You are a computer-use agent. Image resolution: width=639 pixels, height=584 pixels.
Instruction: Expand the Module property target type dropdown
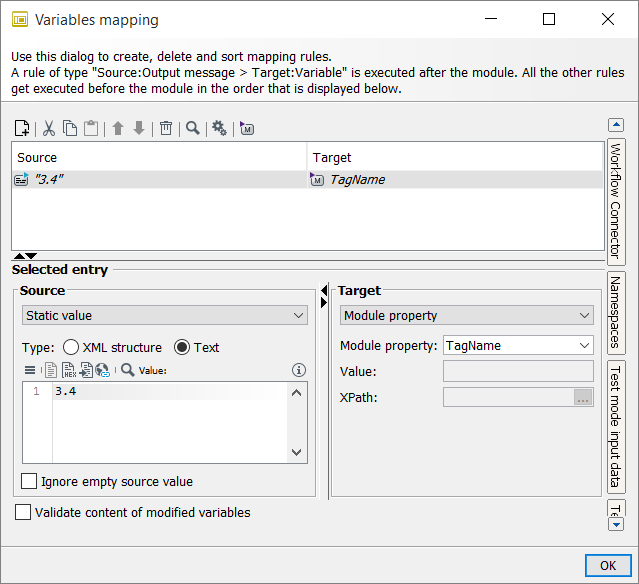pyautogui.click(x=467, y=315)
